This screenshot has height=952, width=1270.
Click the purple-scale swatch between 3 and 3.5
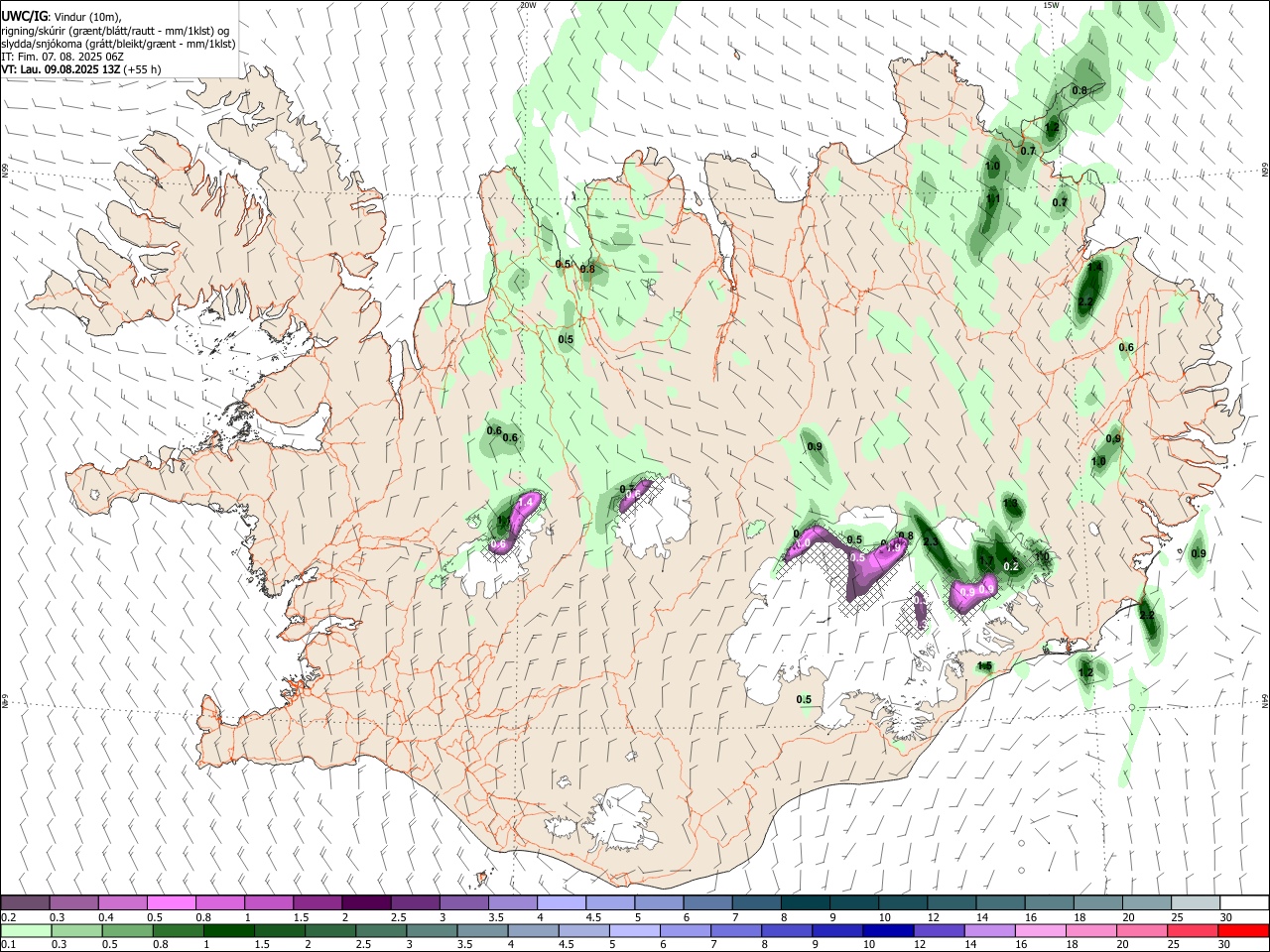click(463, 902)
